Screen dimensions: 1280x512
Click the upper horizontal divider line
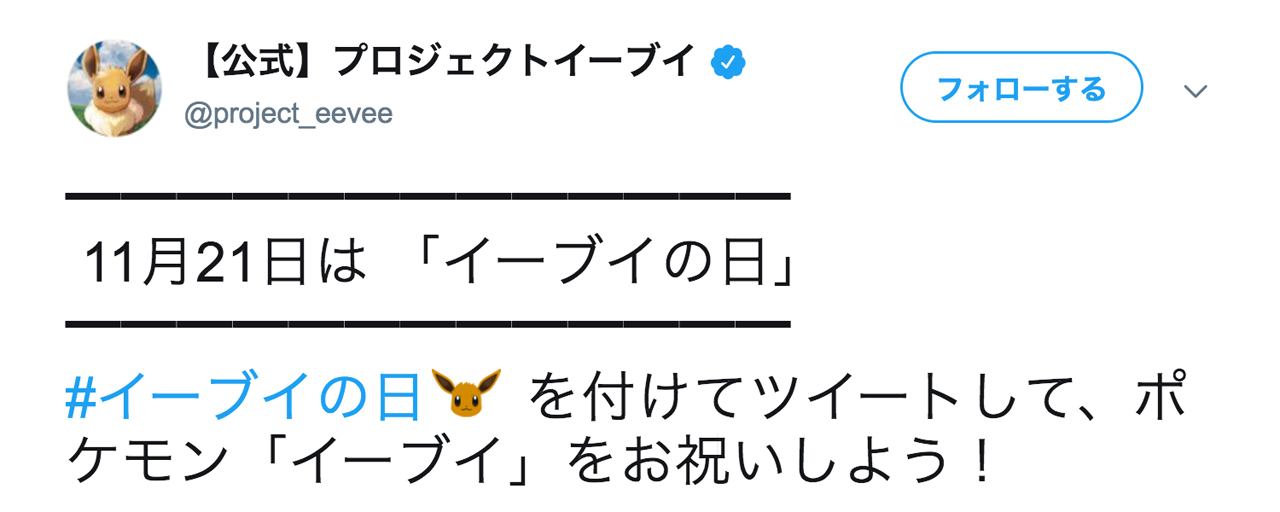click(428, 196)
